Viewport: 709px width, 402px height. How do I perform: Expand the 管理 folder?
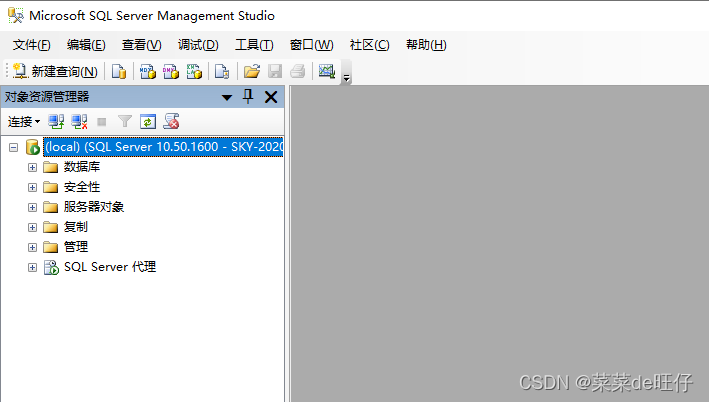32,247
